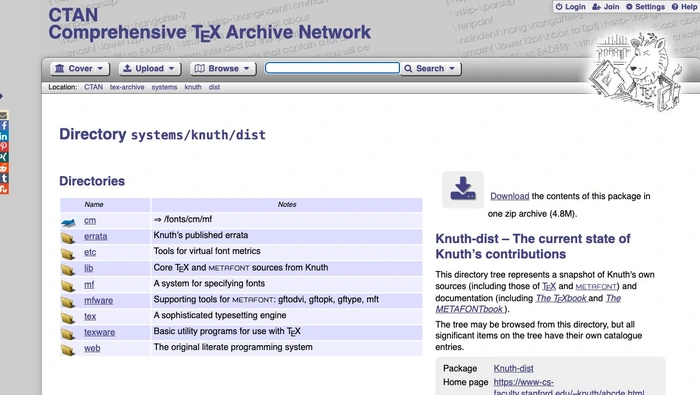The height and width of the screenshot is (395, 700).
Task: Share on Reddit via sidebar icon
Action: (x=4, y=168)
